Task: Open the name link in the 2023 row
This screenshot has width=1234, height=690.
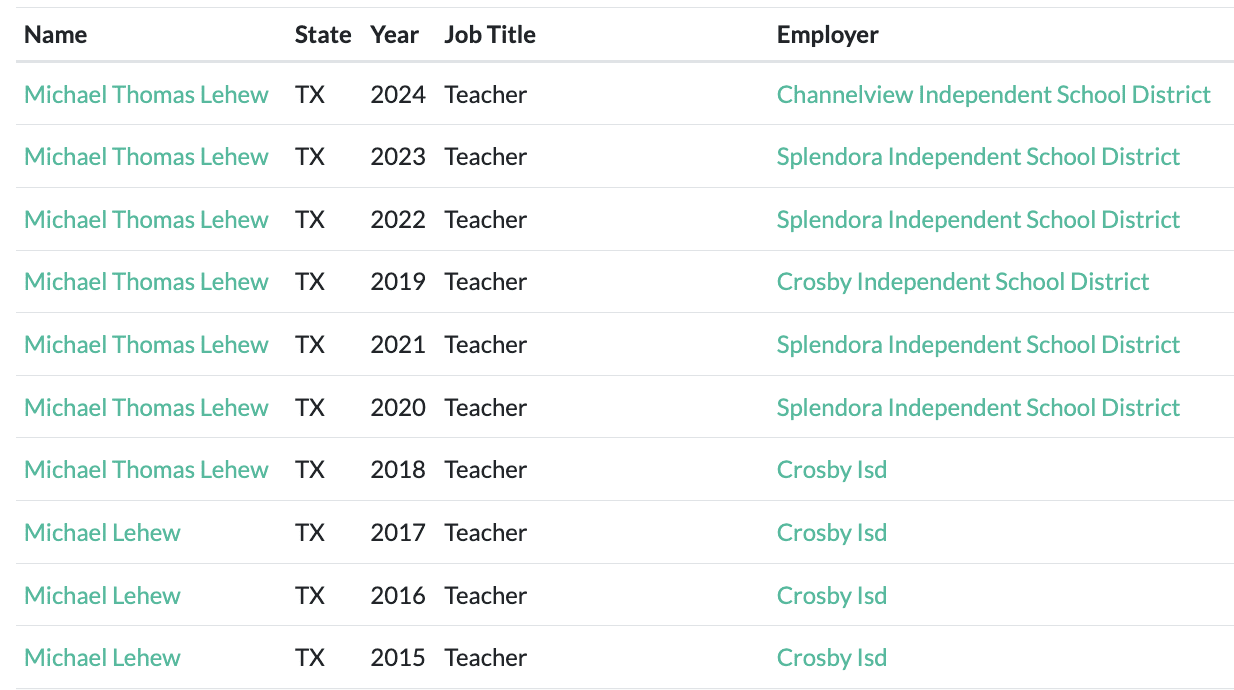Action: (146, 157)
